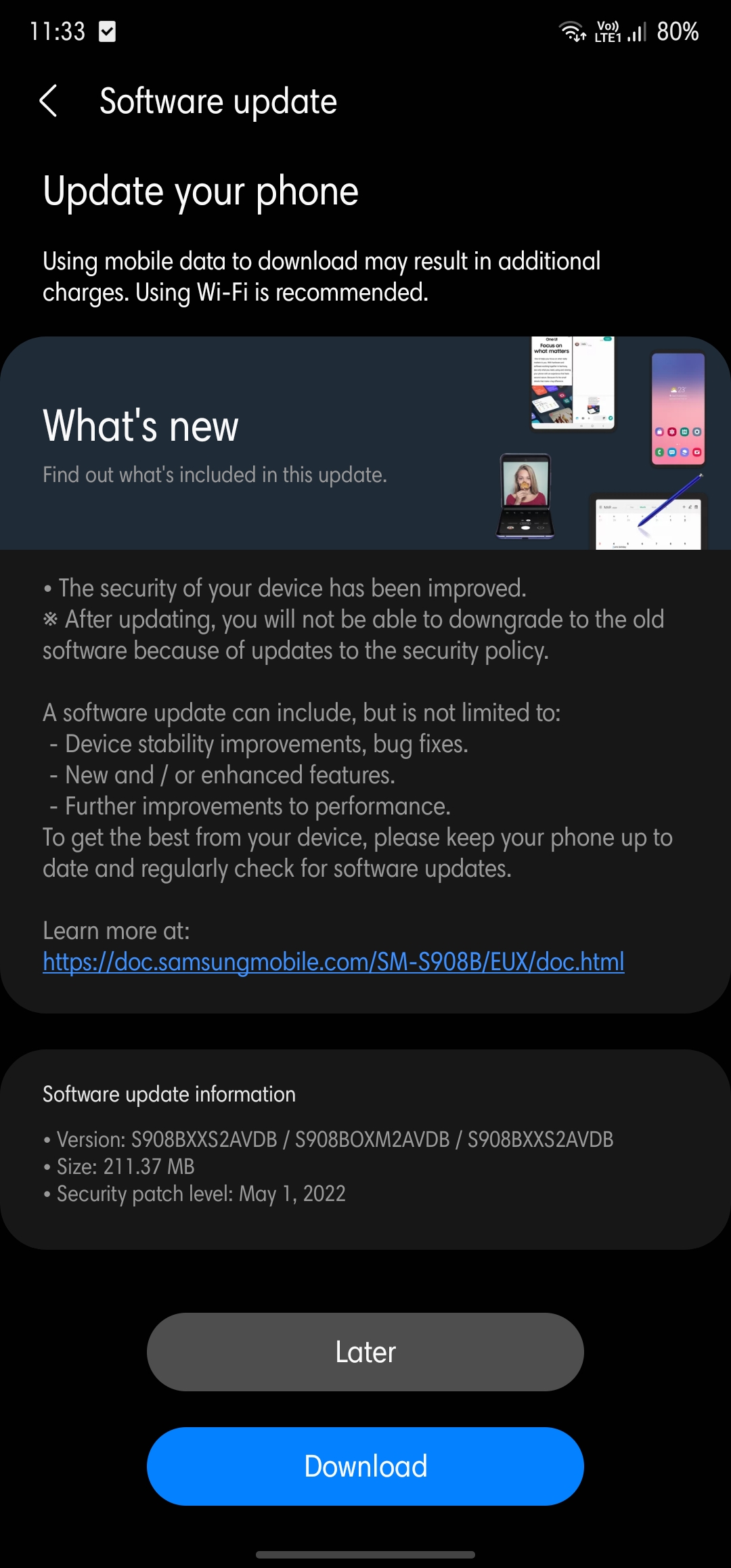
Task: Tap the Software update title
Action: (x=218, y=102)
